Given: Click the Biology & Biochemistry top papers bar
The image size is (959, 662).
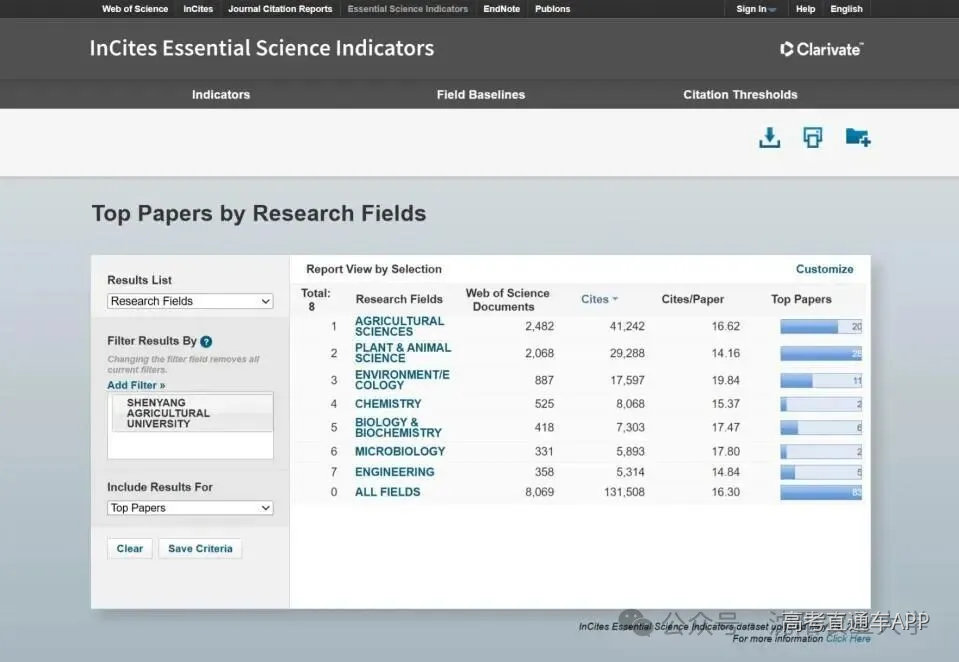Looking at the screenshot, I should click(x=821, y=428).
